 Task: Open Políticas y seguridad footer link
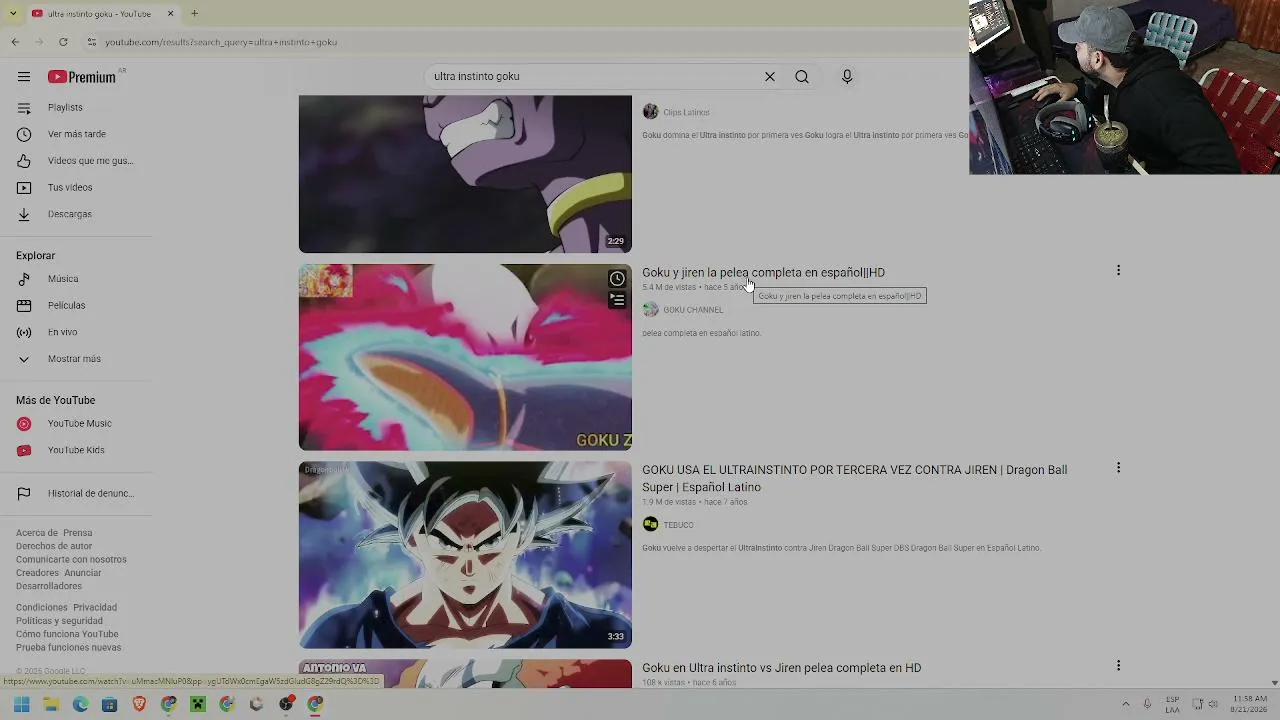59,621
